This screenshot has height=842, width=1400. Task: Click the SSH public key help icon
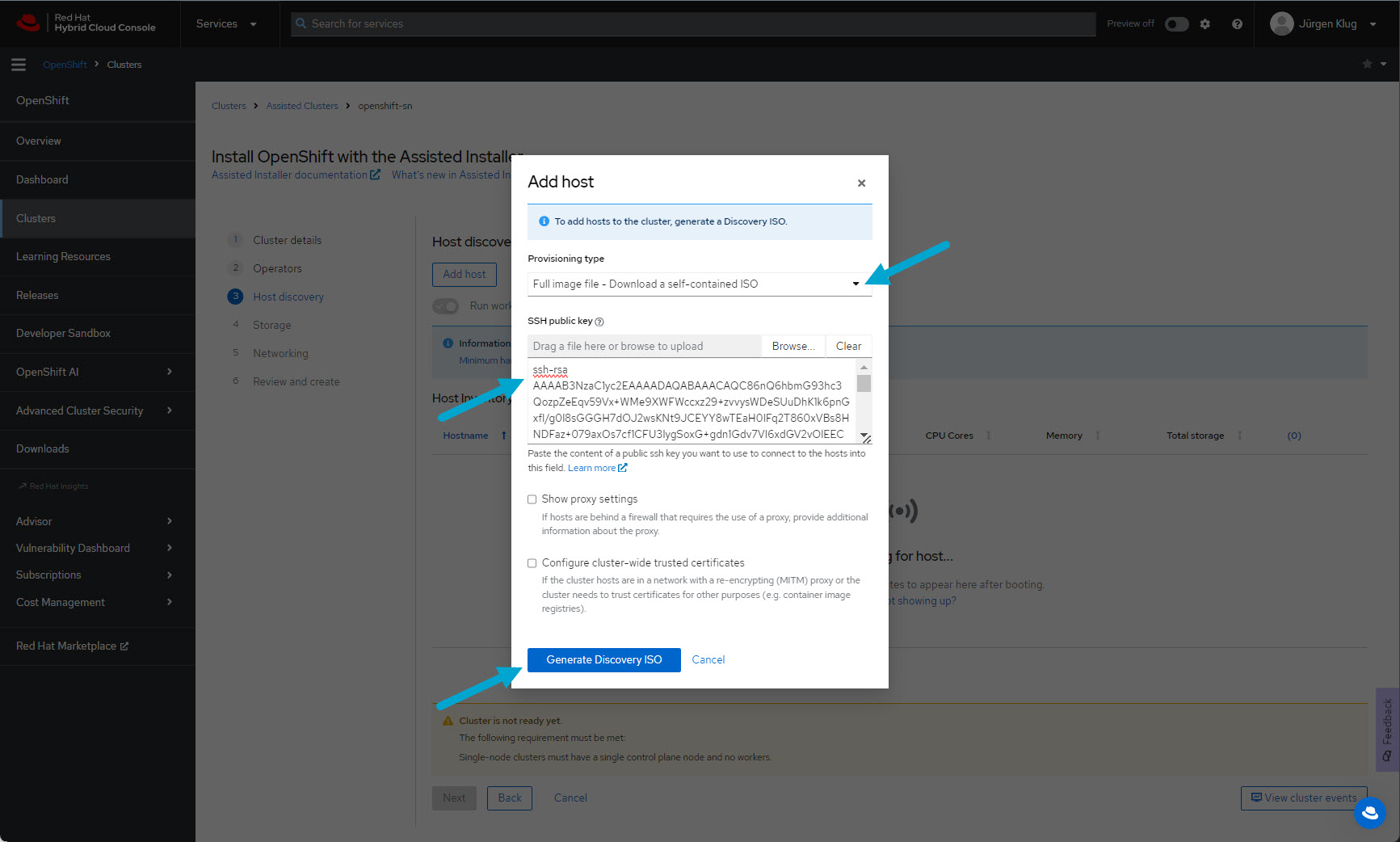coord(599,322)
